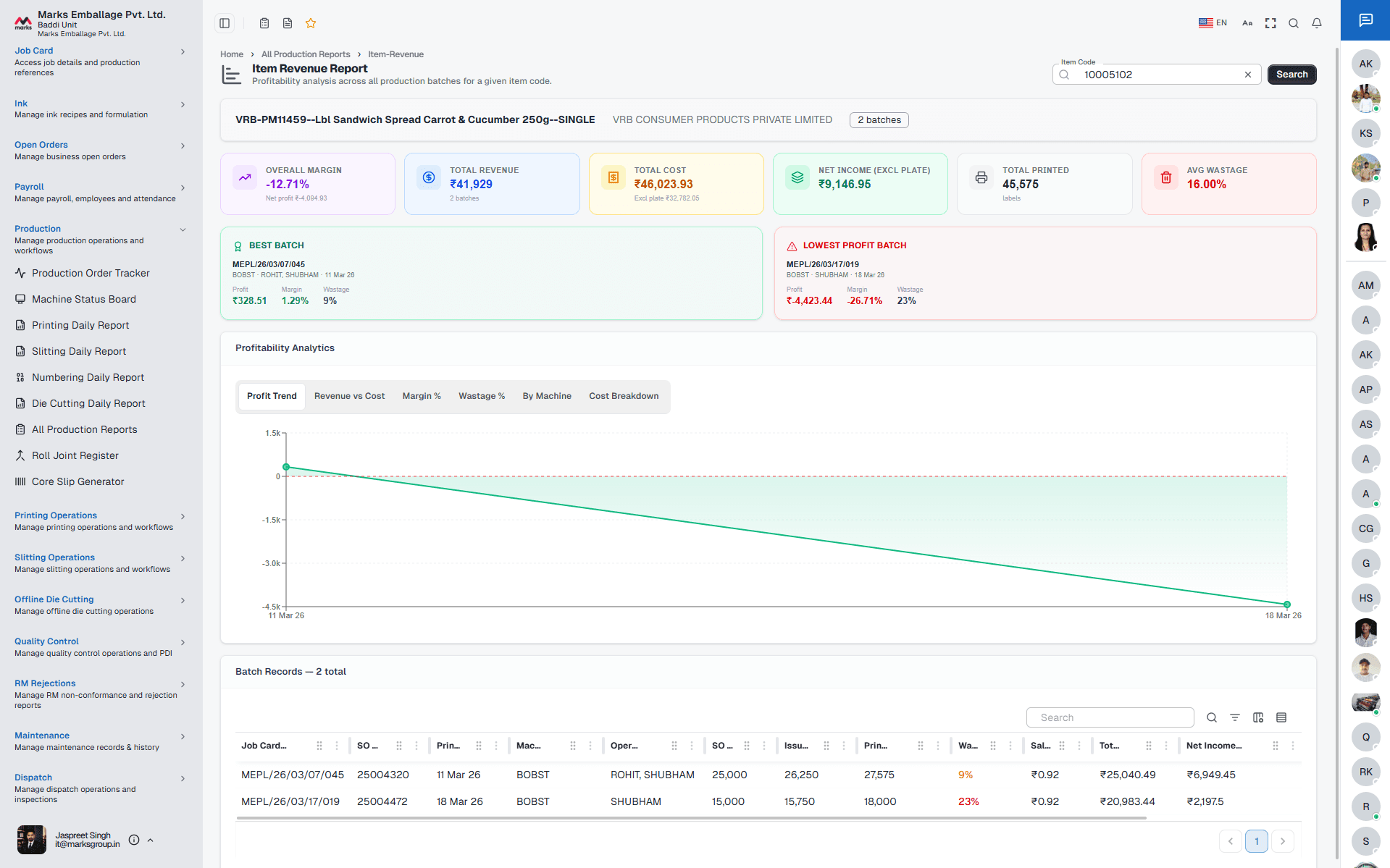
Task: Click the clipboard icon in top toolbar
Action: 264,23
